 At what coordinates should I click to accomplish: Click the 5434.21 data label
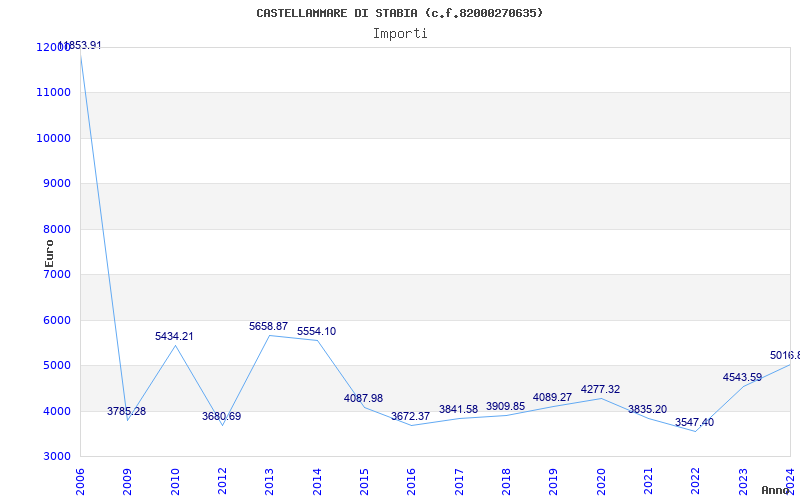click(x=174, y=337)
